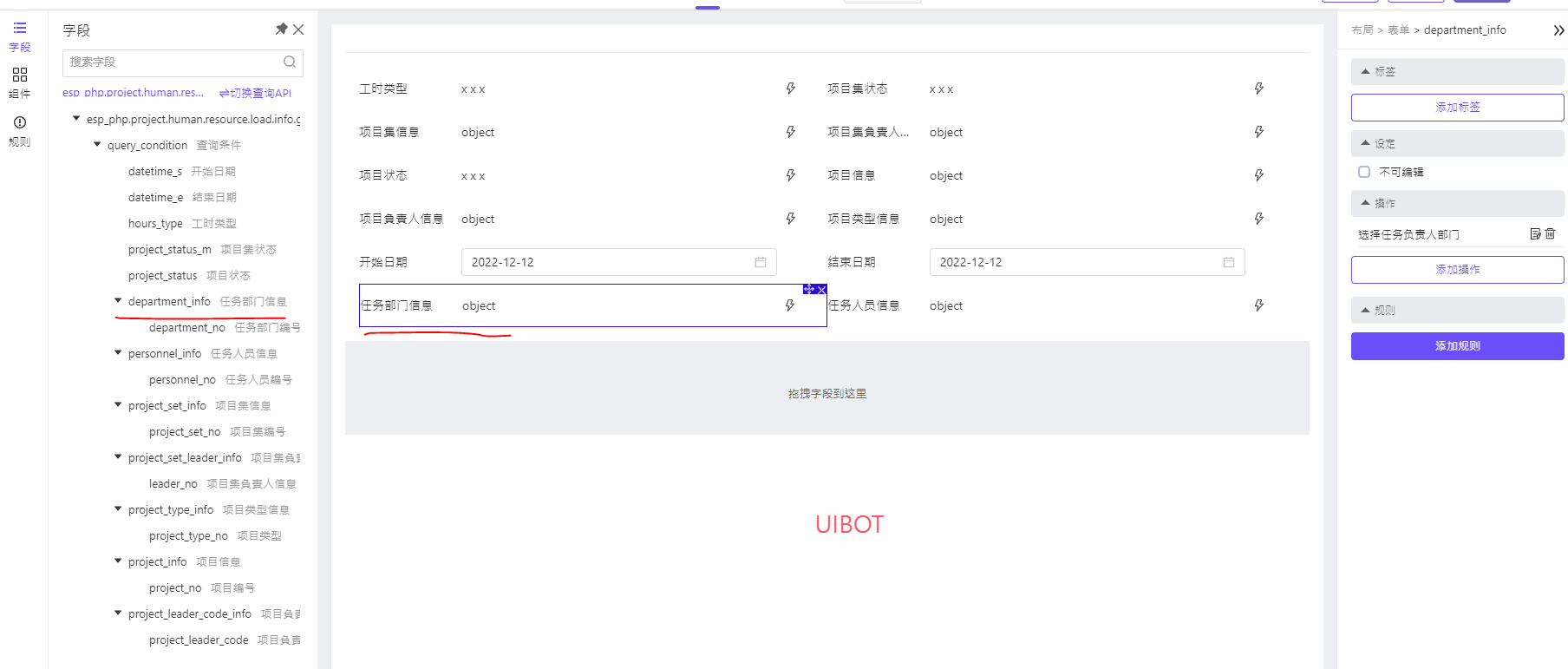Edit the 选择任务负责人部门 operation

click(x=1536, y=233)
